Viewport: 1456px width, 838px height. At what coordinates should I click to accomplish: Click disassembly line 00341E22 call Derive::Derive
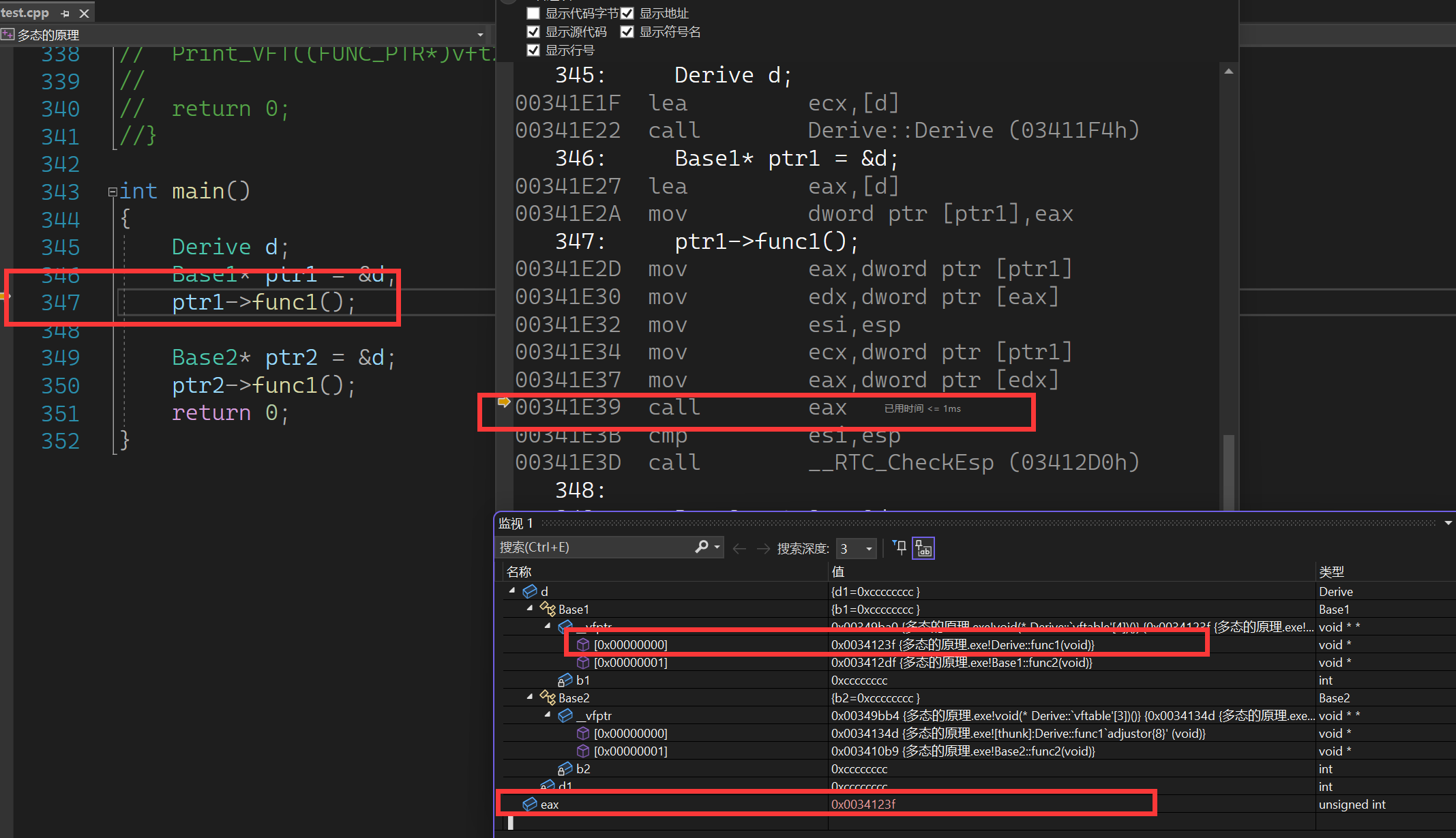827,130
